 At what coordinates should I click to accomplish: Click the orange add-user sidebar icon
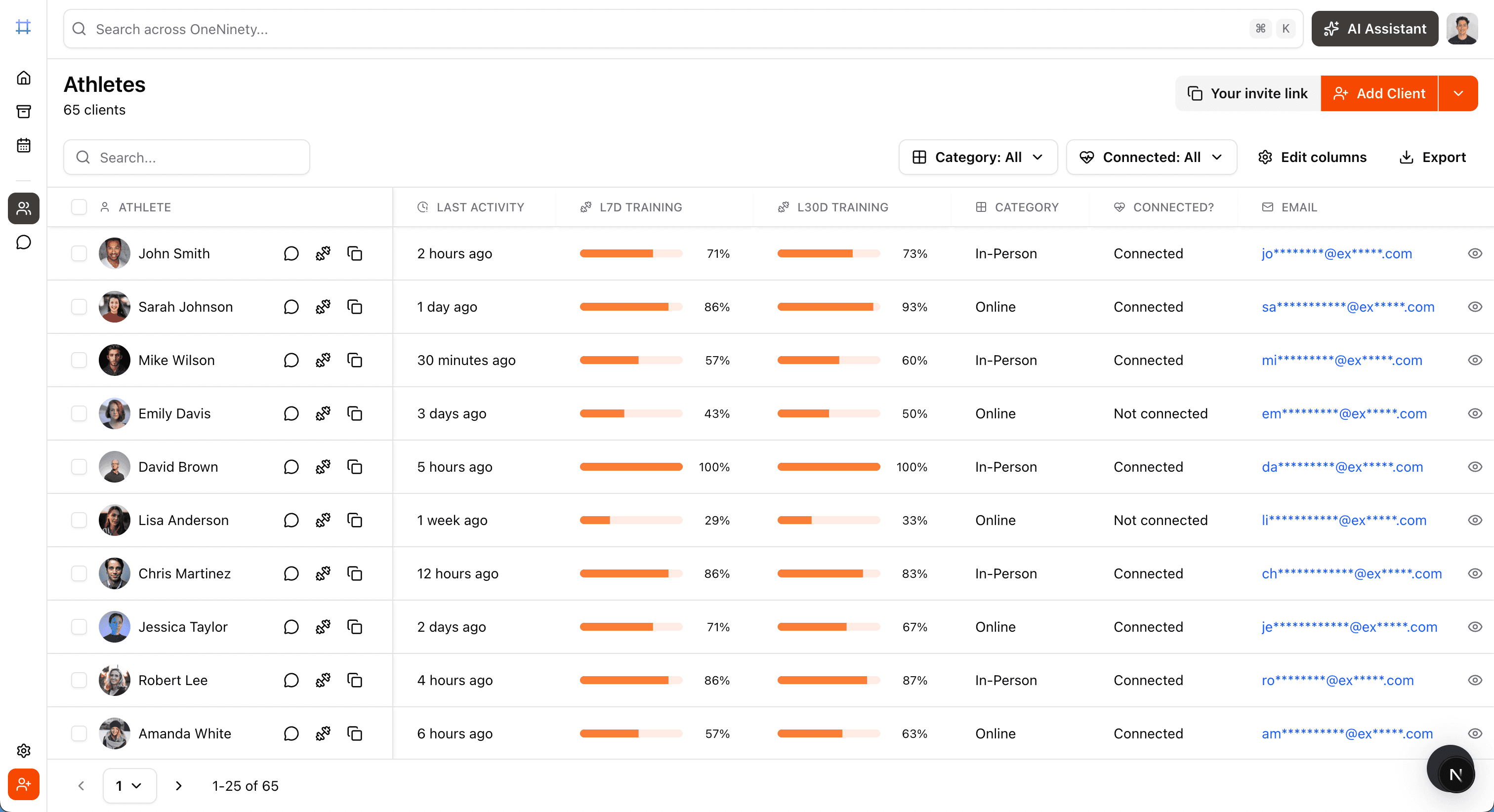[x=23, y=784]
